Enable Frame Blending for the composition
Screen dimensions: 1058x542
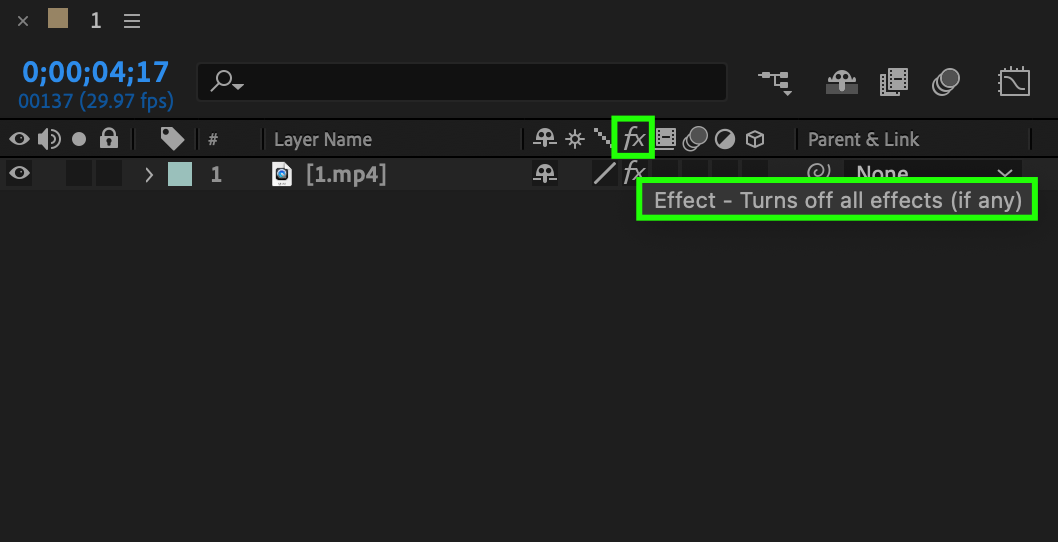(893, 82)
